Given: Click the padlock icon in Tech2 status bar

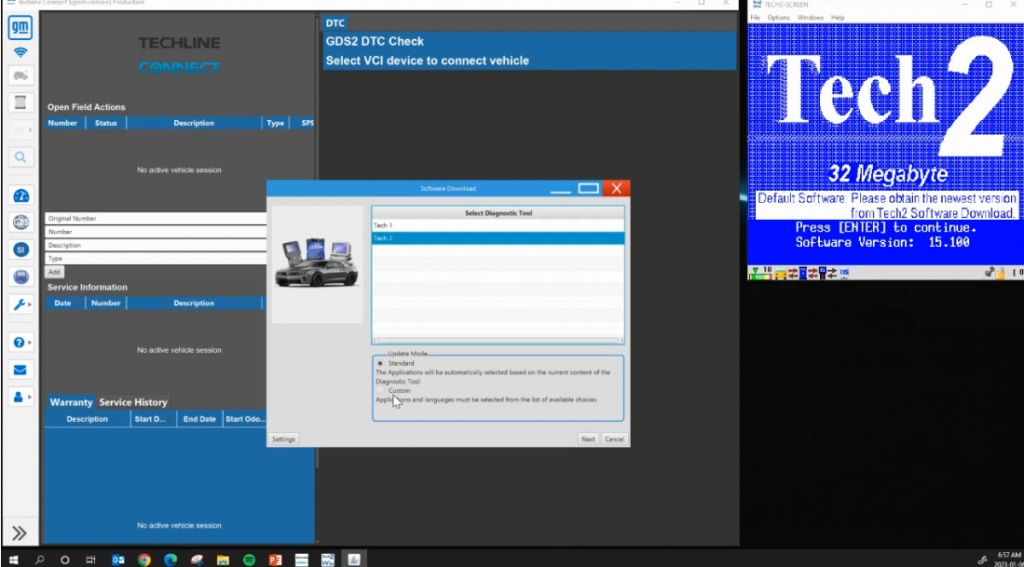Looking at the screenshot, I should point(1000,273).
